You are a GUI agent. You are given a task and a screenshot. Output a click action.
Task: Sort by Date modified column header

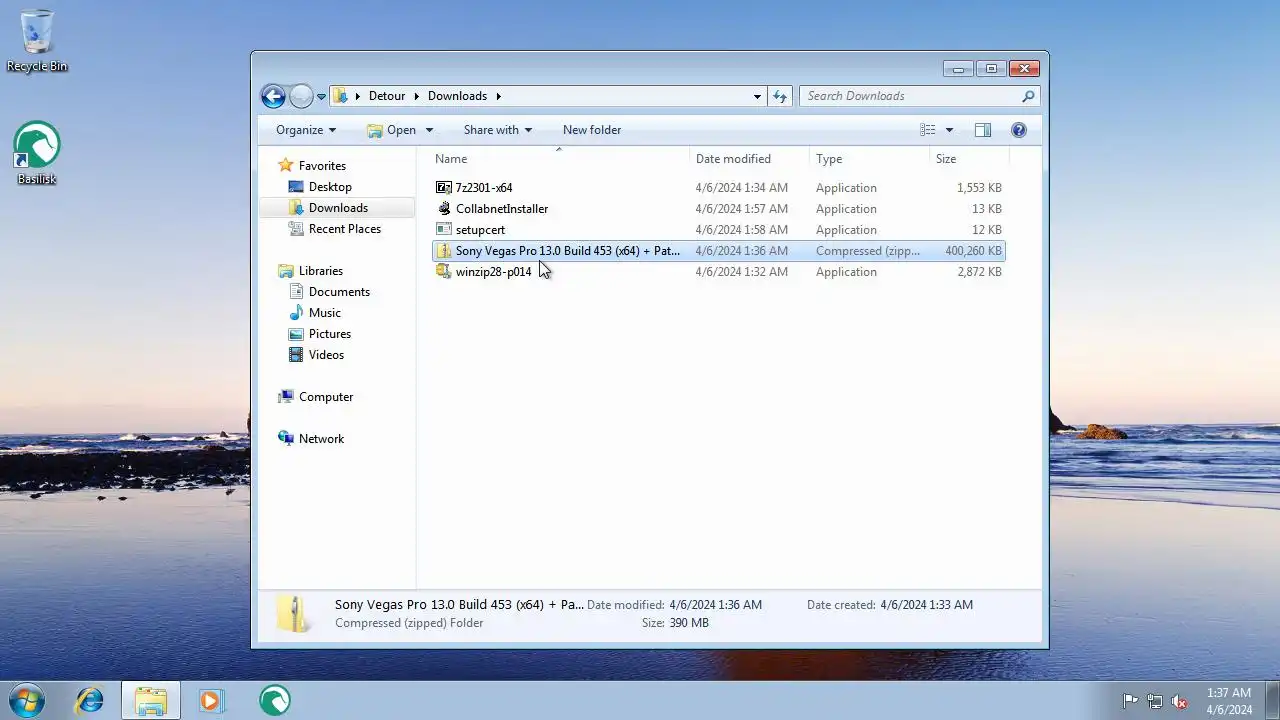(749, 159)
